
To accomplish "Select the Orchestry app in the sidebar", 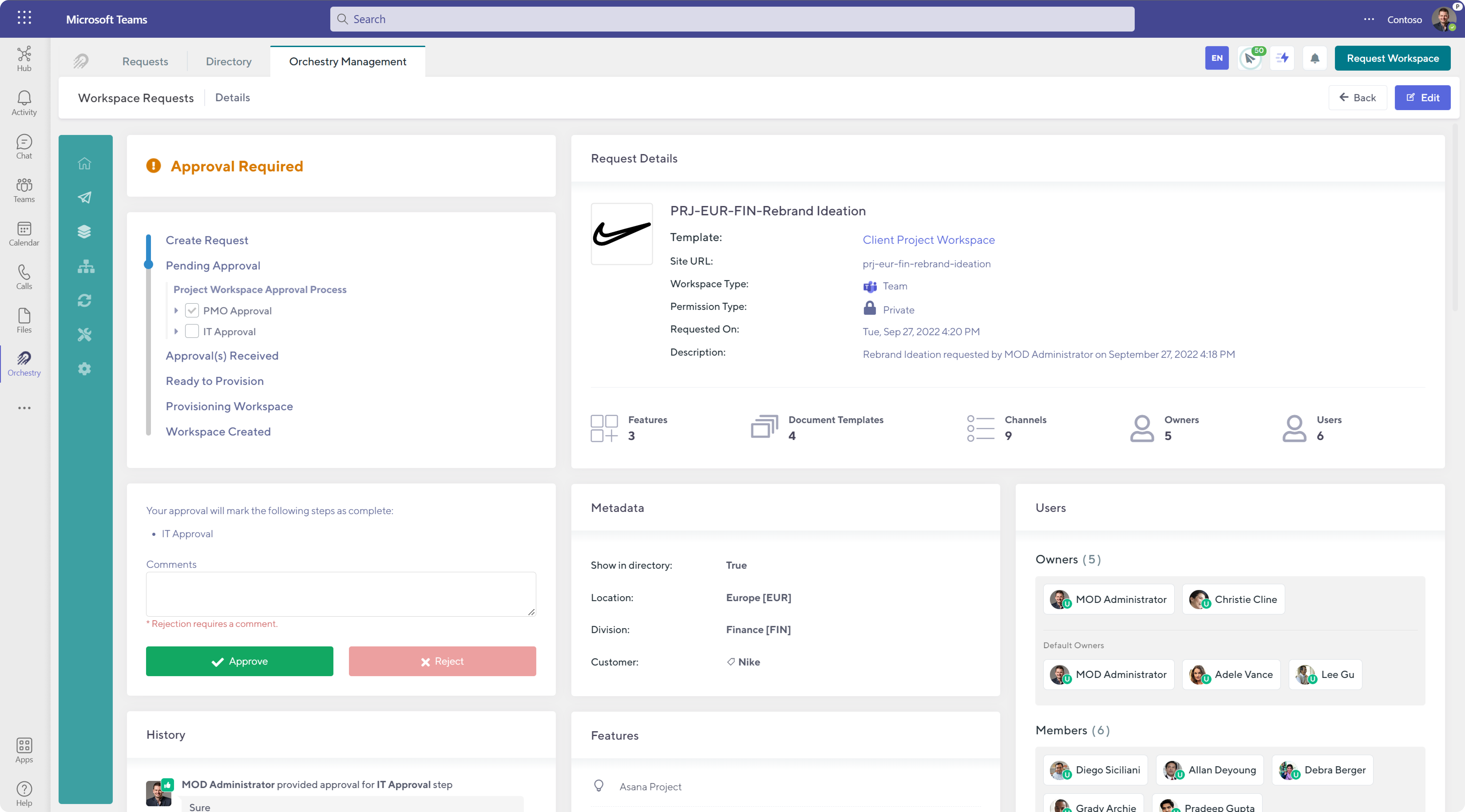I will click(x=24, y=364).
